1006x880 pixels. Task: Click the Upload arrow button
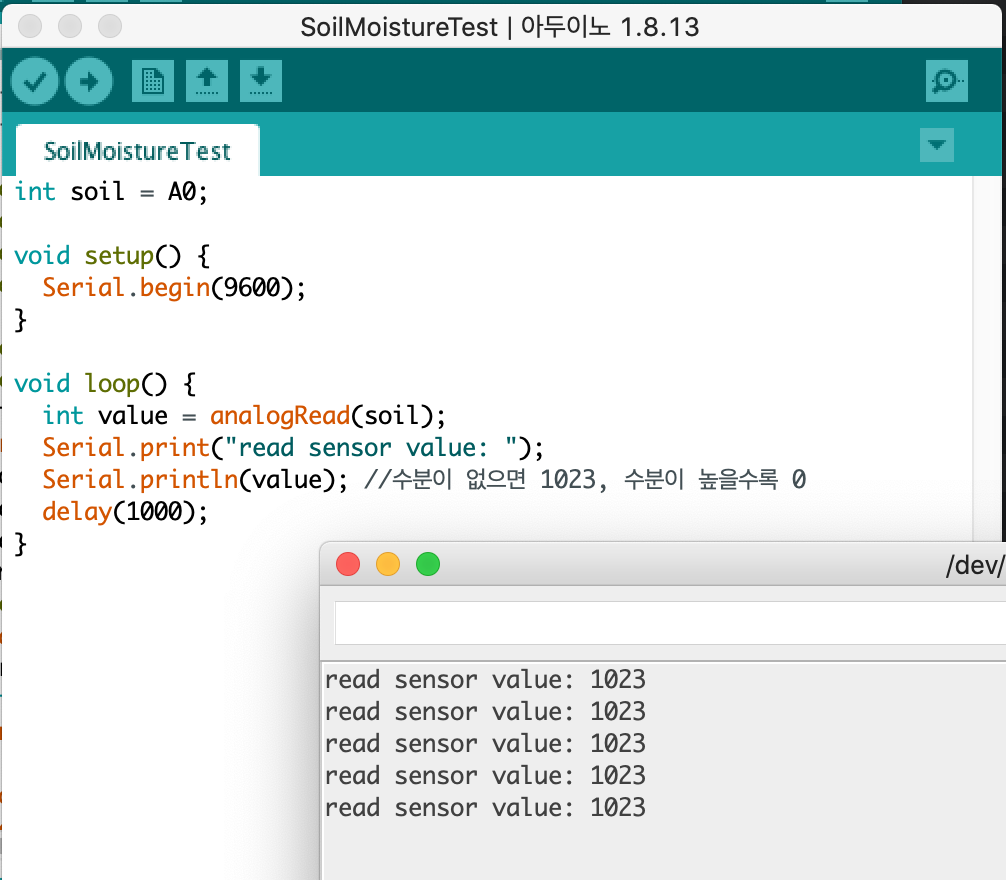89,81
